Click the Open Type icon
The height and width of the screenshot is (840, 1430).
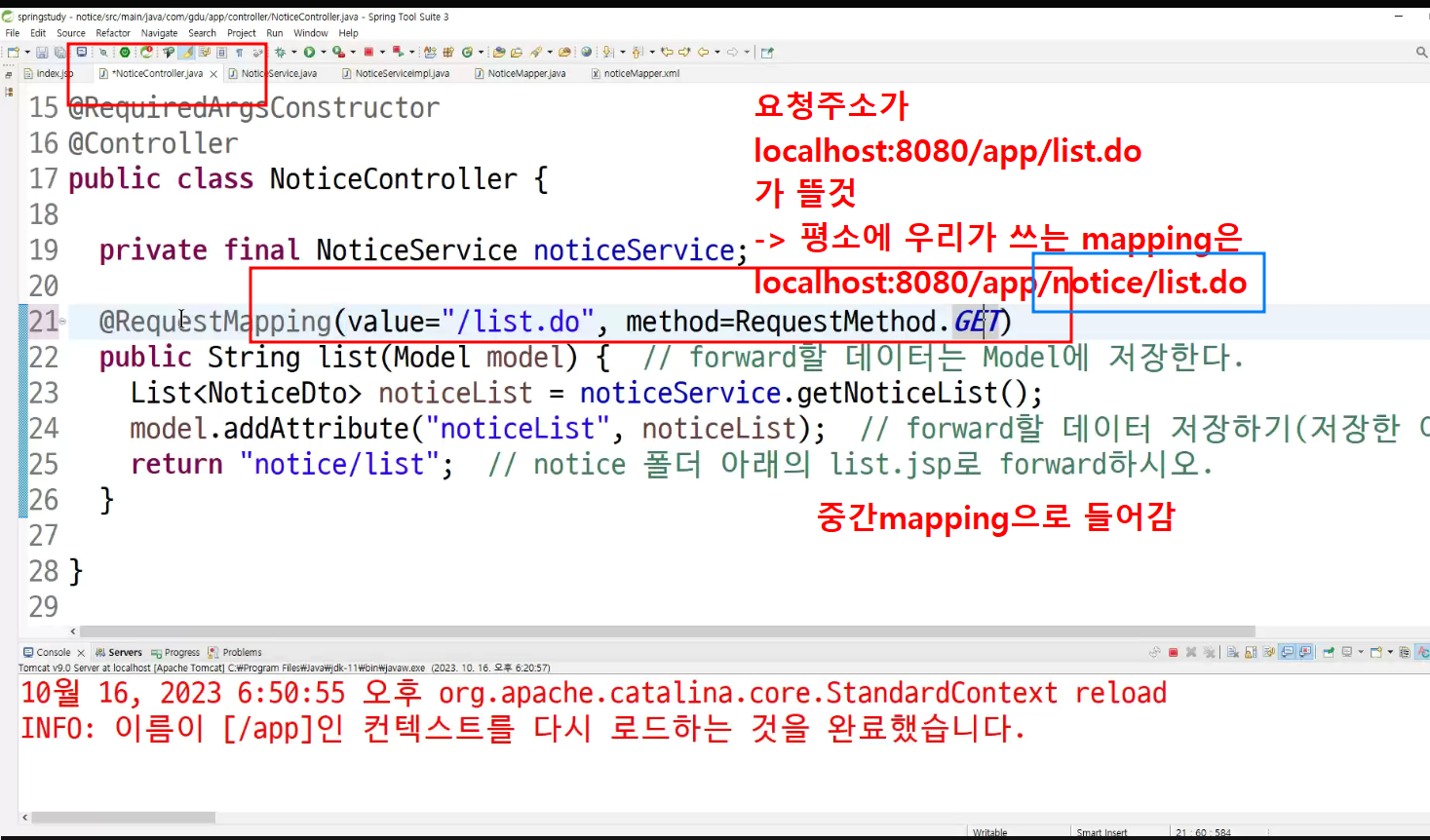(499, 53)
